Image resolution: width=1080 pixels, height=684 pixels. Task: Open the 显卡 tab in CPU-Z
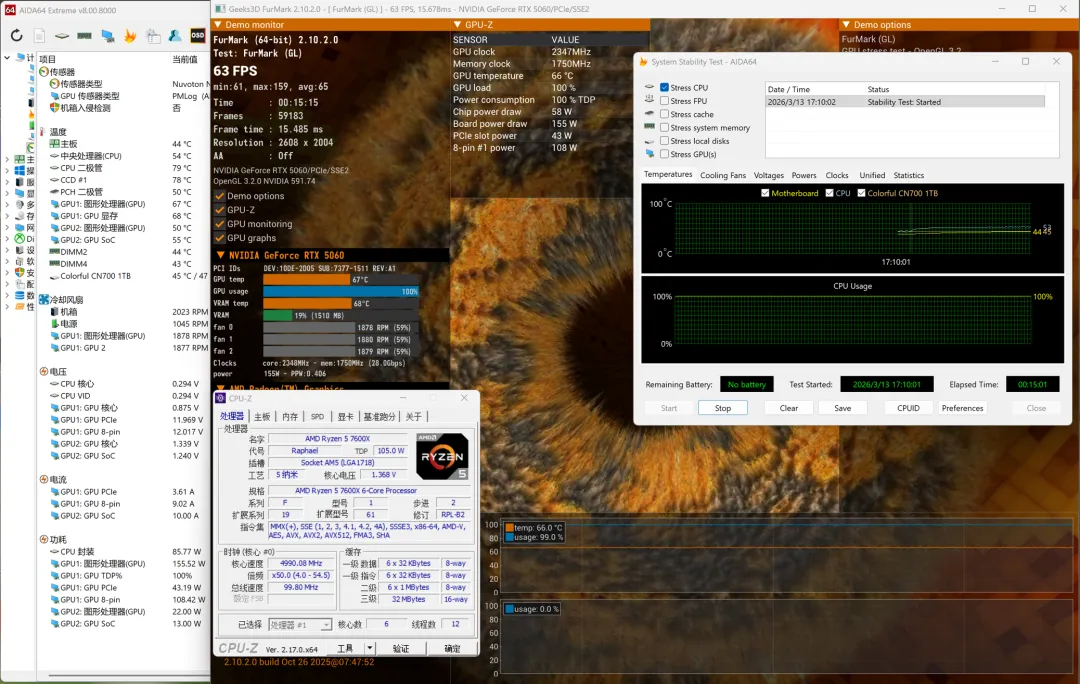345,417
